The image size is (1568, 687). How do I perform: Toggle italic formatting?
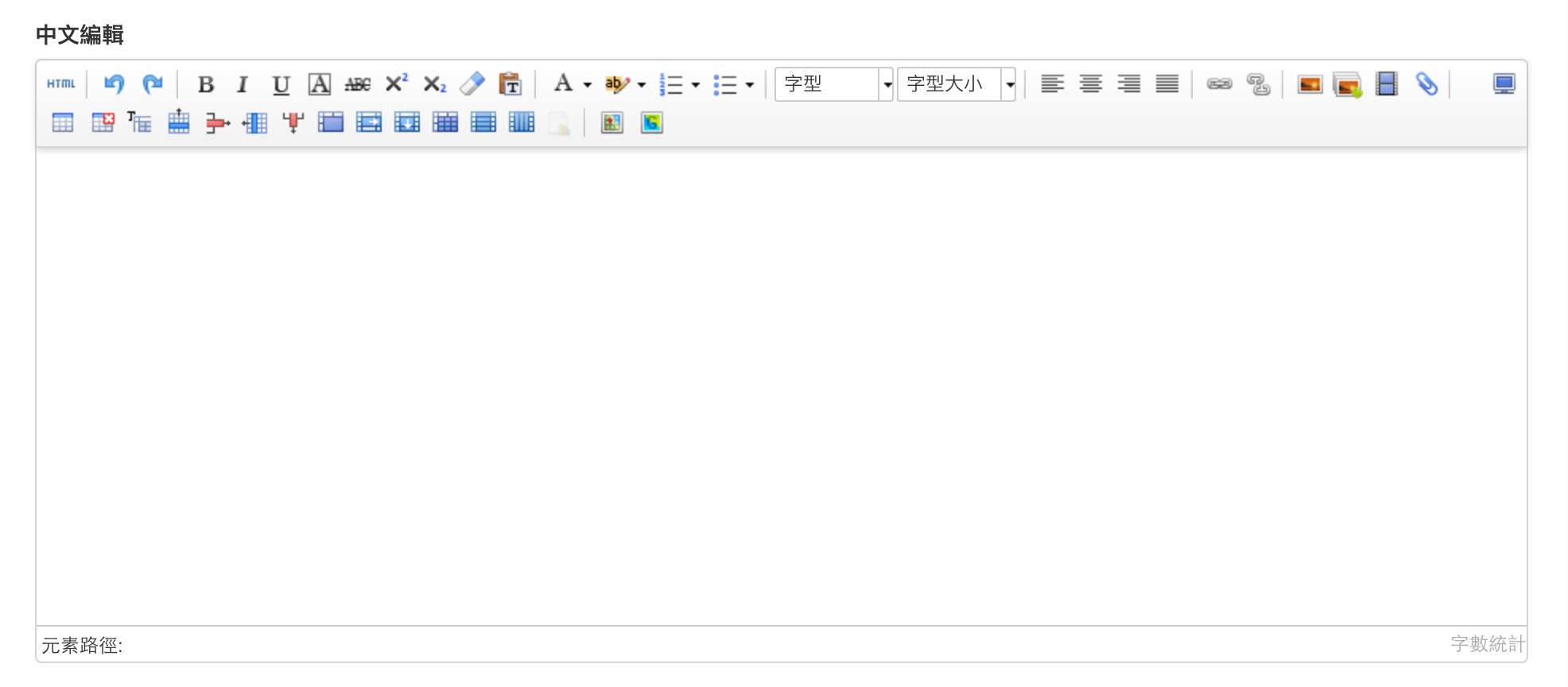(243, 83)
